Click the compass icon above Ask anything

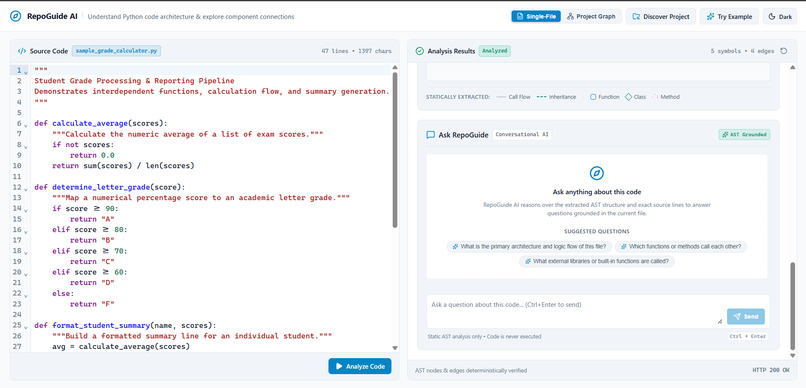point(597,173)
